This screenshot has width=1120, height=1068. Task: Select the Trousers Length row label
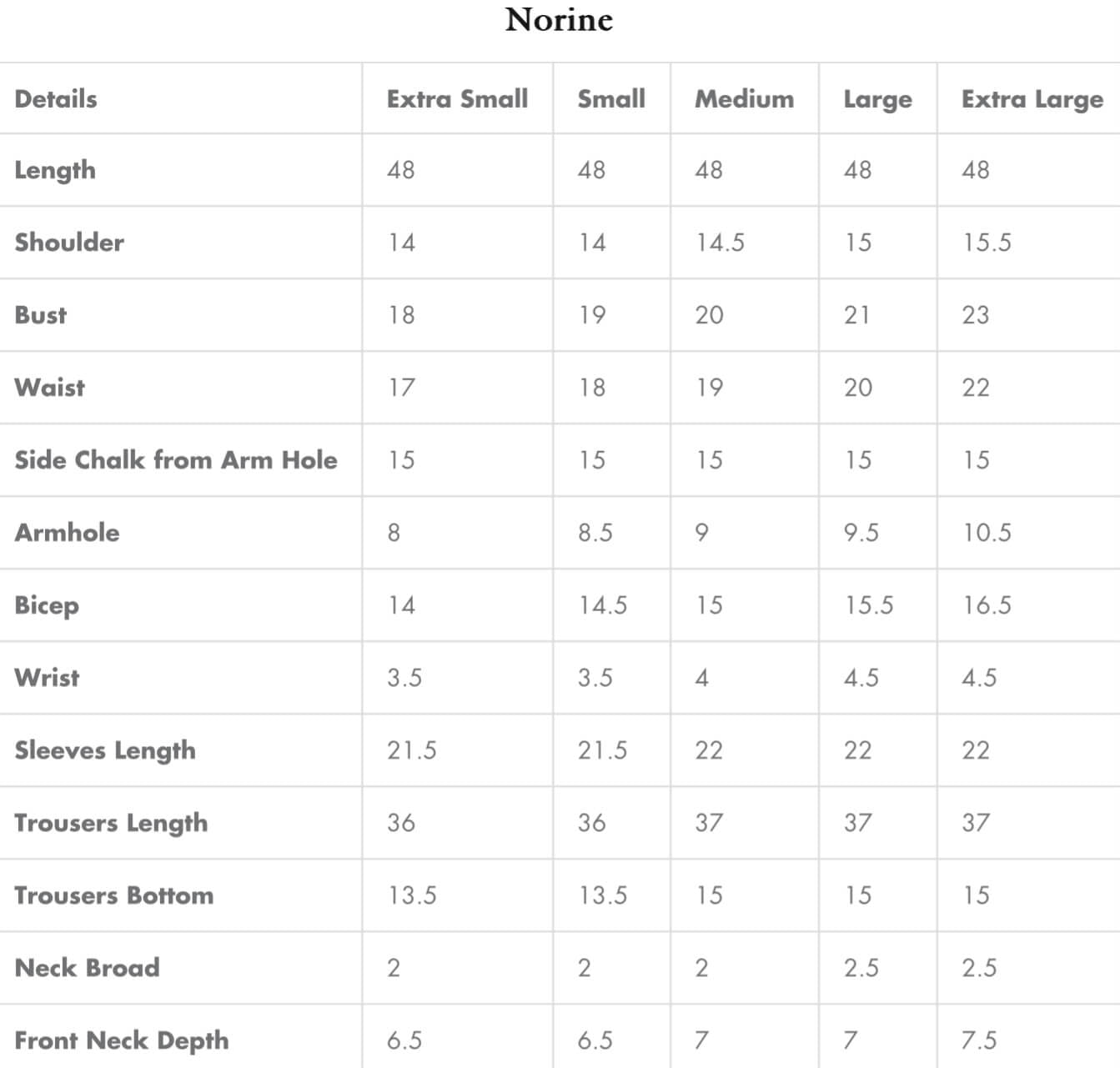coord(111,823)
